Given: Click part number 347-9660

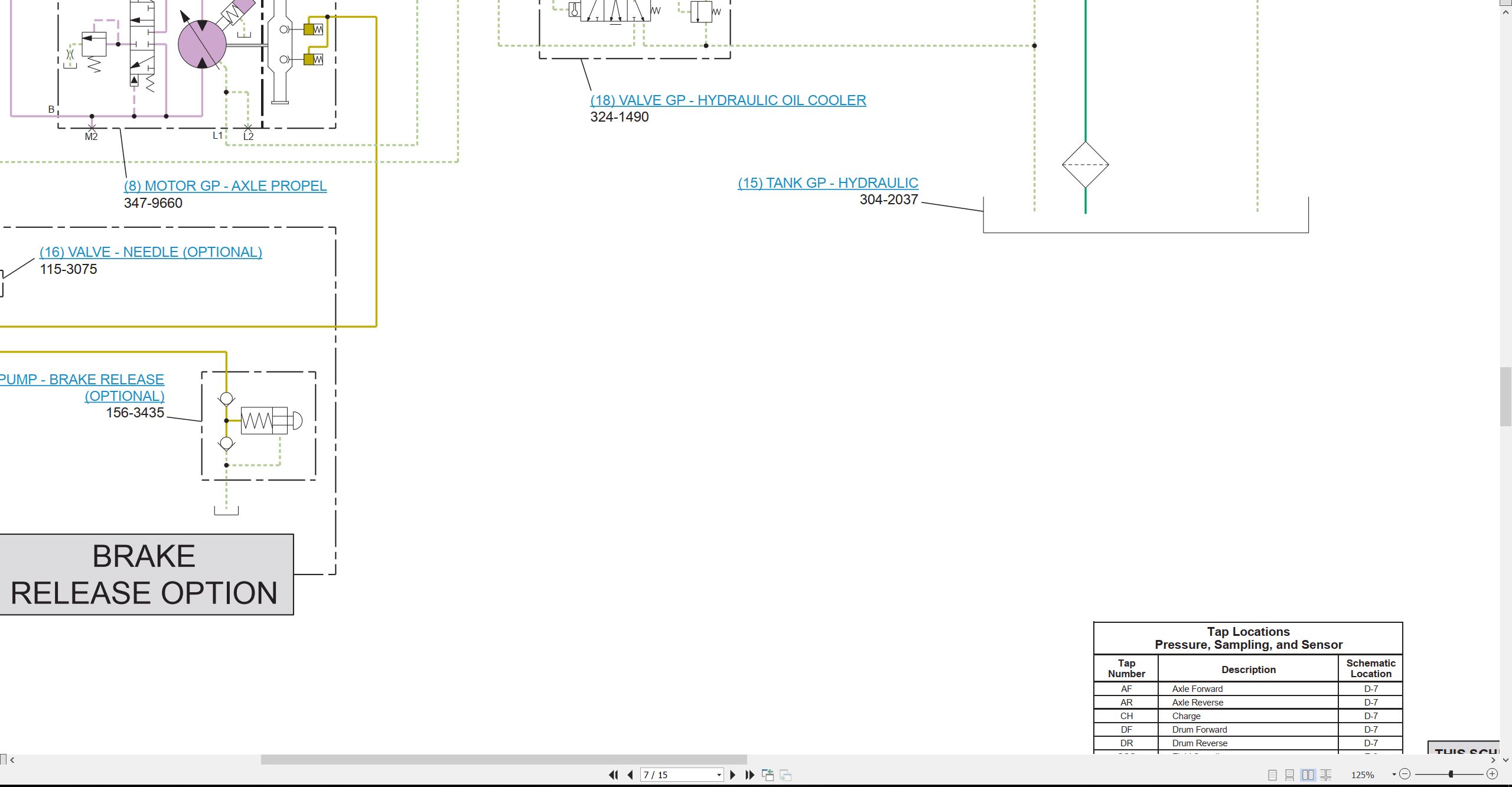Looking at the screenshot, I should (153, 203).
